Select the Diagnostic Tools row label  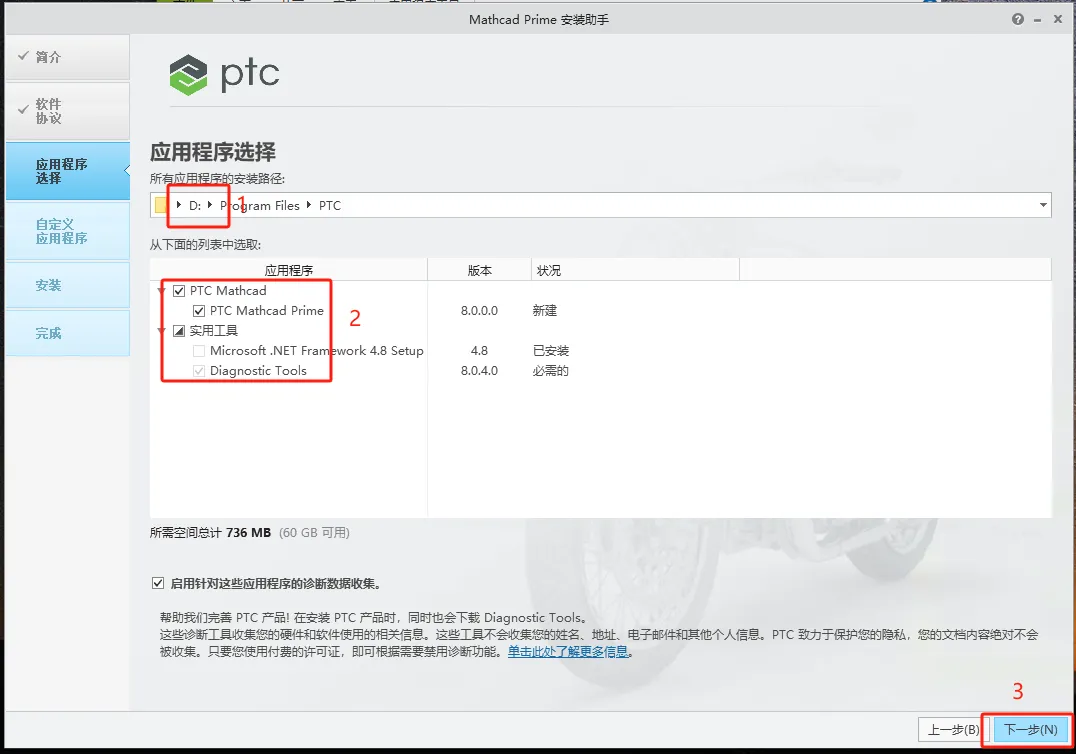point(258,370)
